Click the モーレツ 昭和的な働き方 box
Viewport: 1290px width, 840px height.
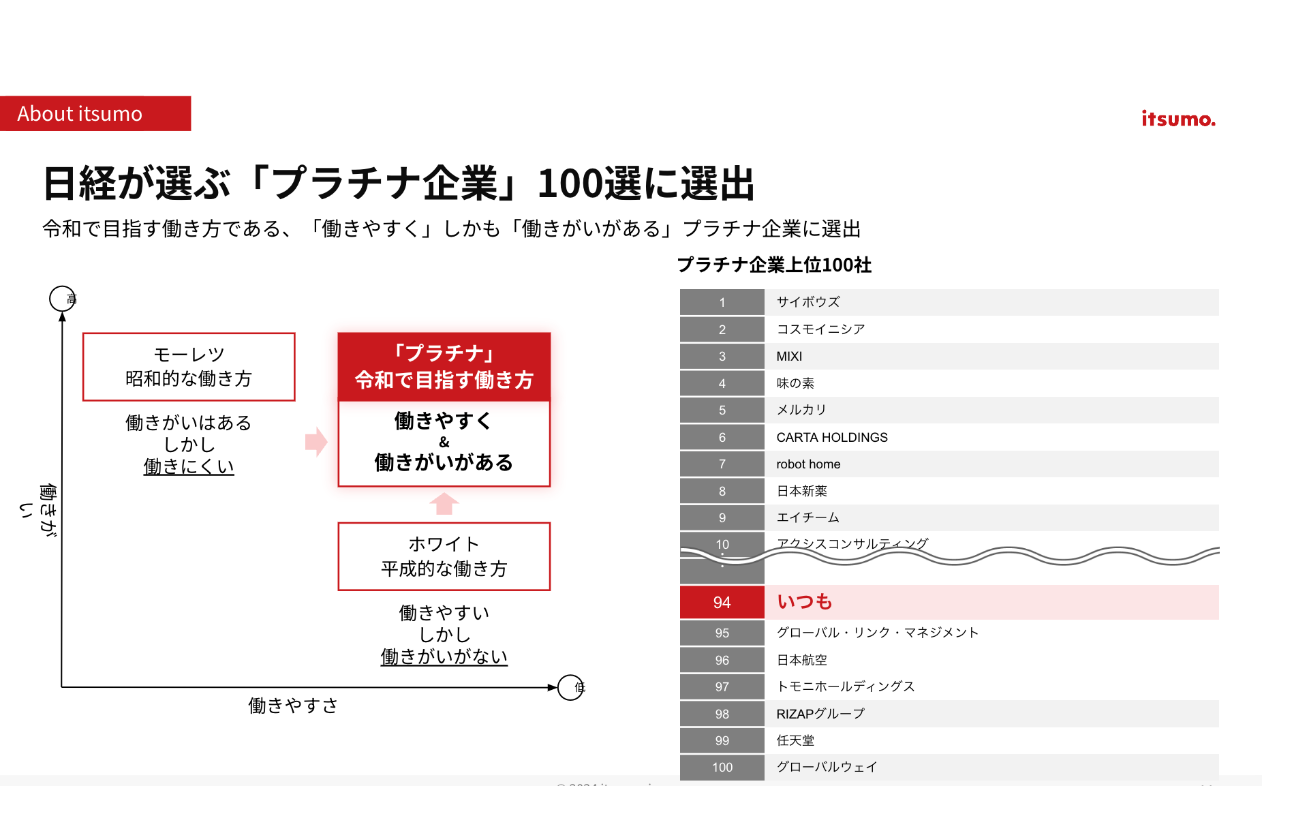click(188, 367)
